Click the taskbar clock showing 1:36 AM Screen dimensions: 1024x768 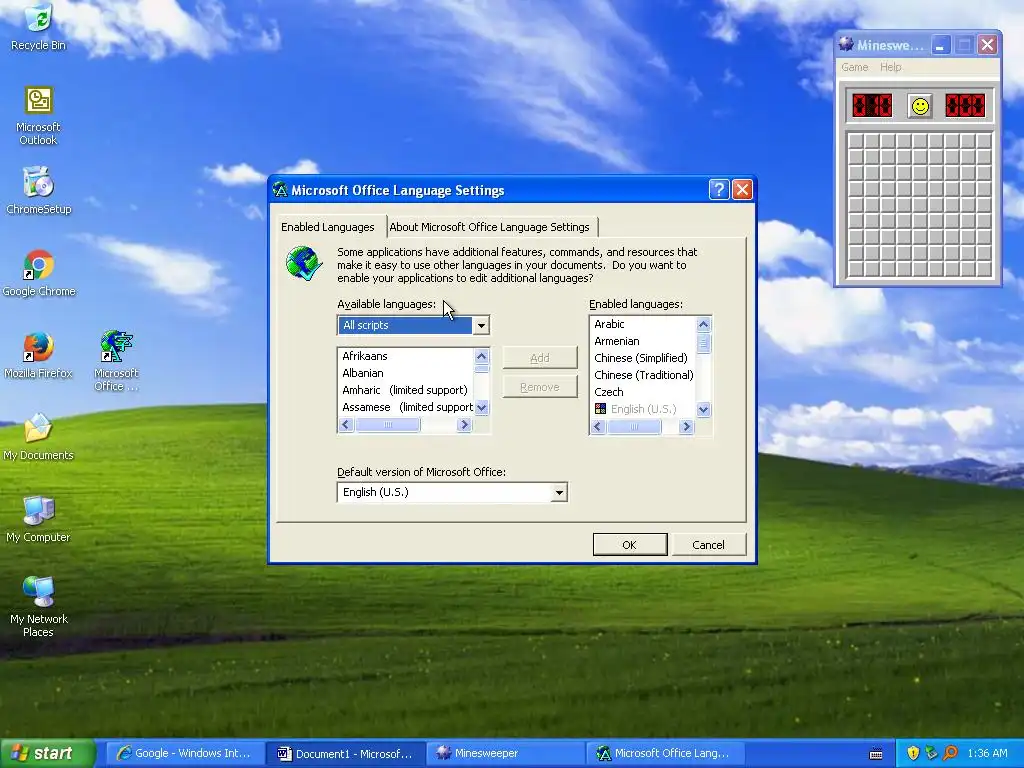[987, 753]
